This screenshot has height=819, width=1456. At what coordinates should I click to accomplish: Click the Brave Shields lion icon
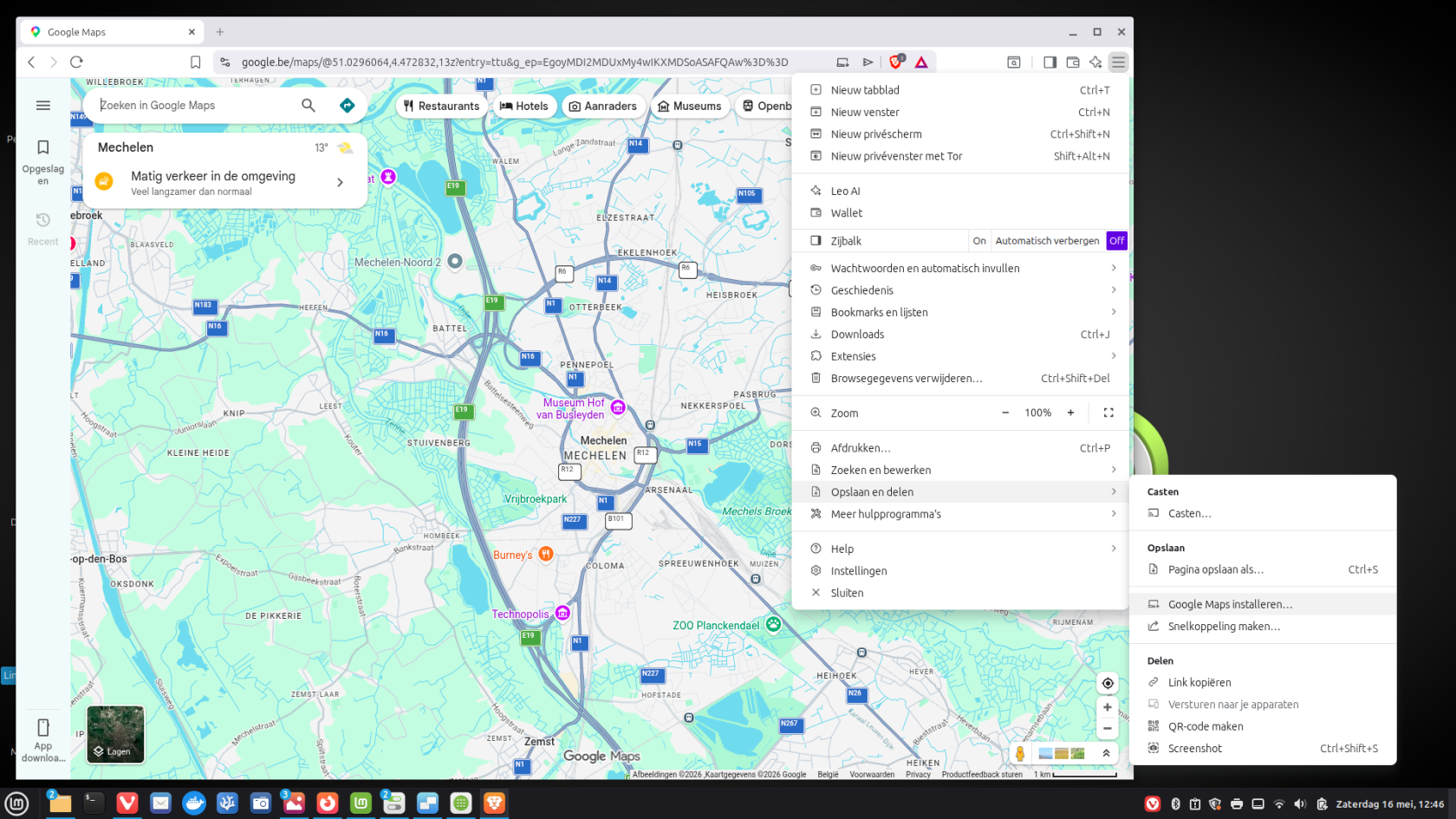coord(896,62)
